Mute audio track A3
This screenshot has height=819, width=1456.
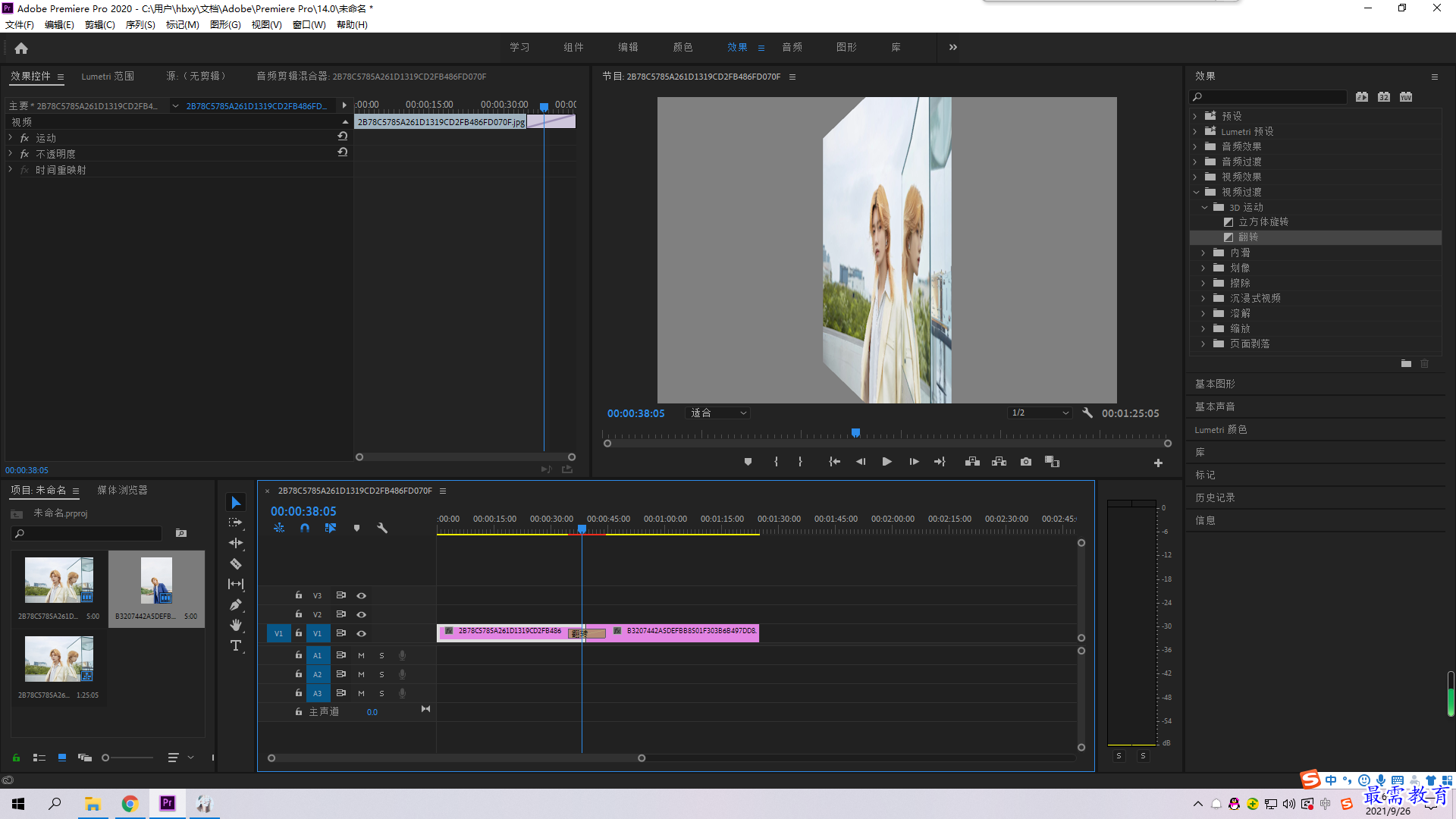click(361, 693)
